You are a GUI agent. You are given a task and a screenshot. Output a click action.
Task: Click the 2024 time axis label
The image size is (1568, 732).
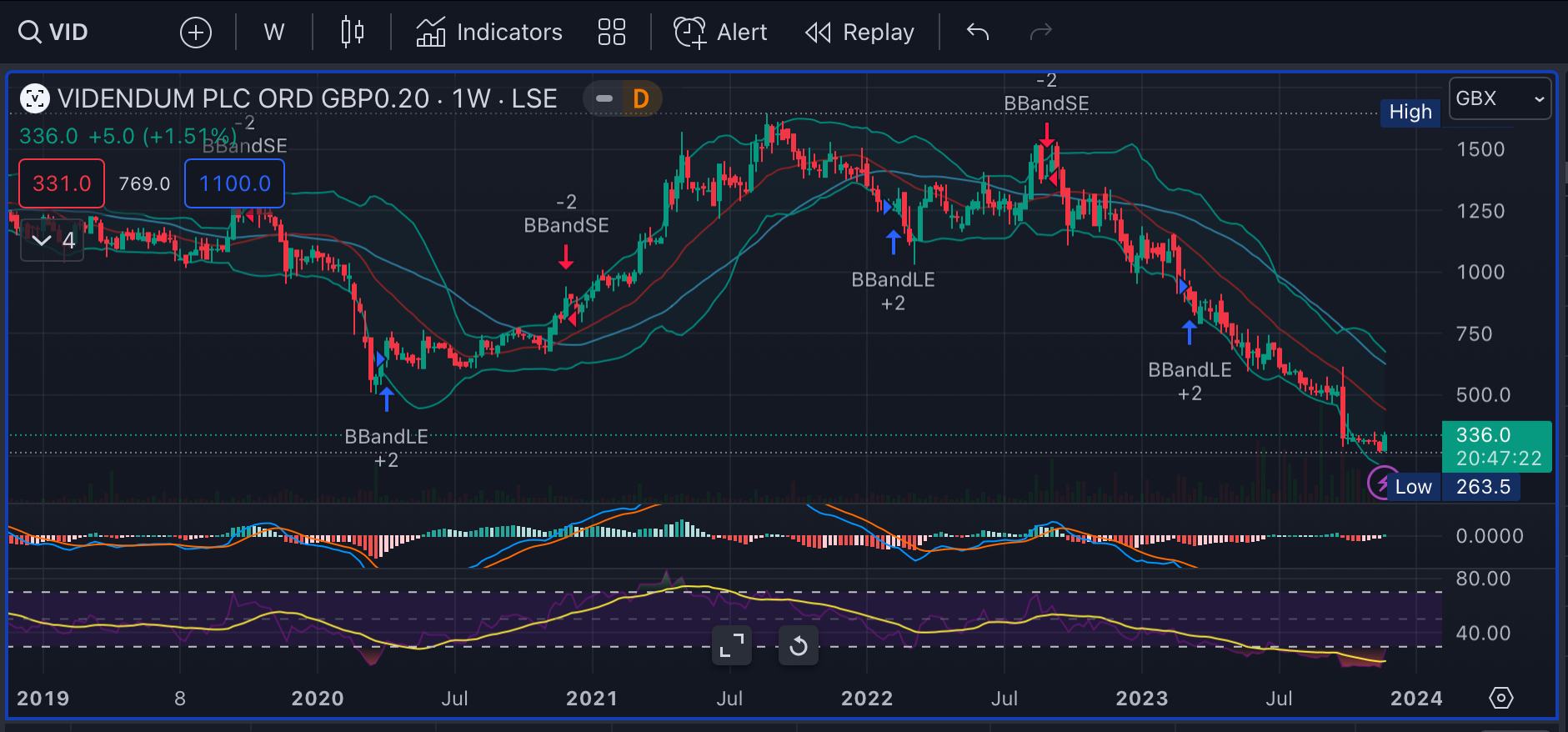point(1416,699)
